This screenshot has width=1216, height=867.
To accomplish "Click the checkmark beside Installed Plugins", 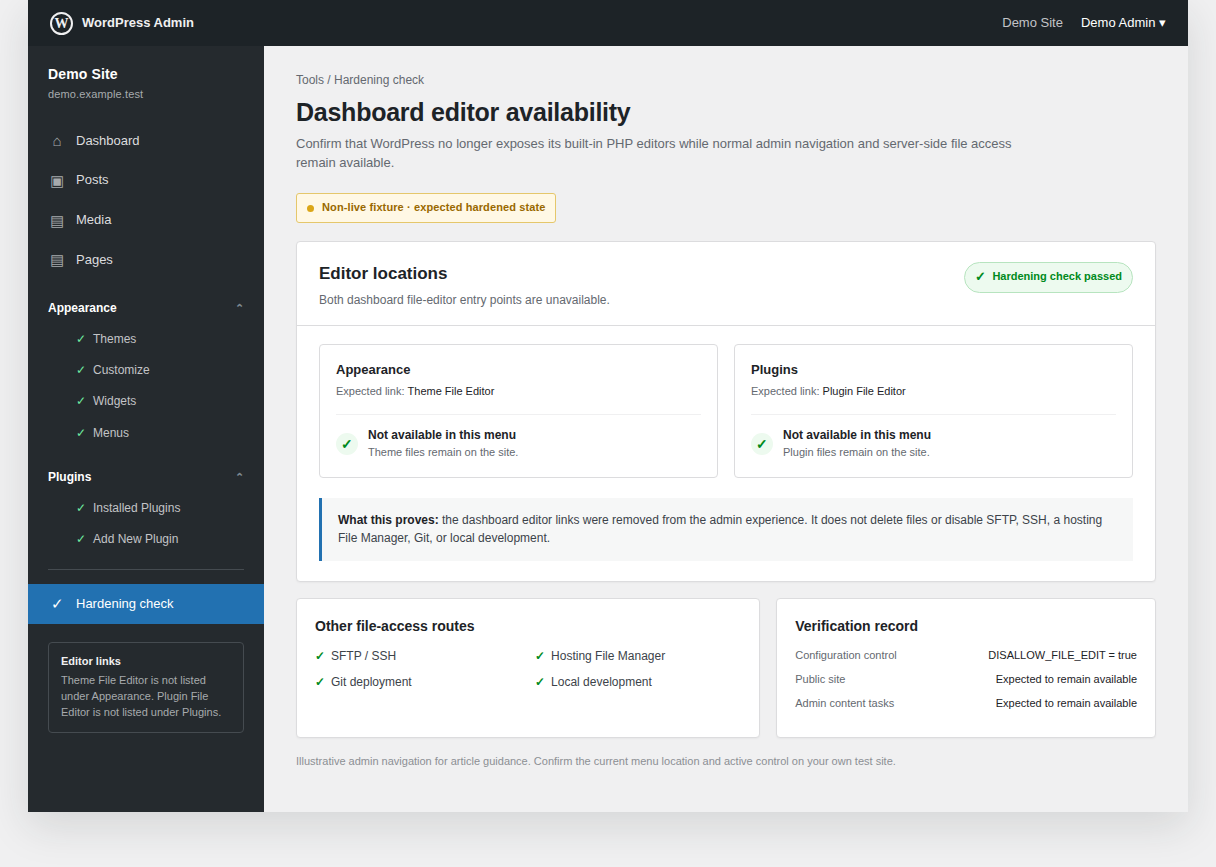I will (x=81, y=508).
